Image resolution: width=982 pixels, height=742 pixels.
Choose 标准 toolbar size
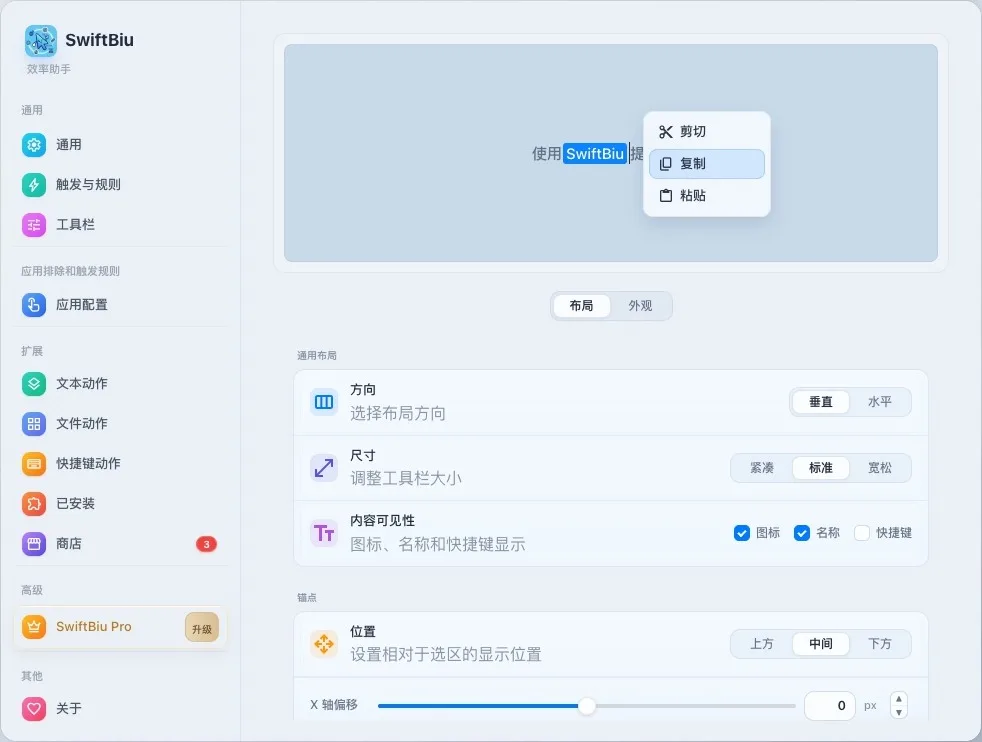click(820, 468)
